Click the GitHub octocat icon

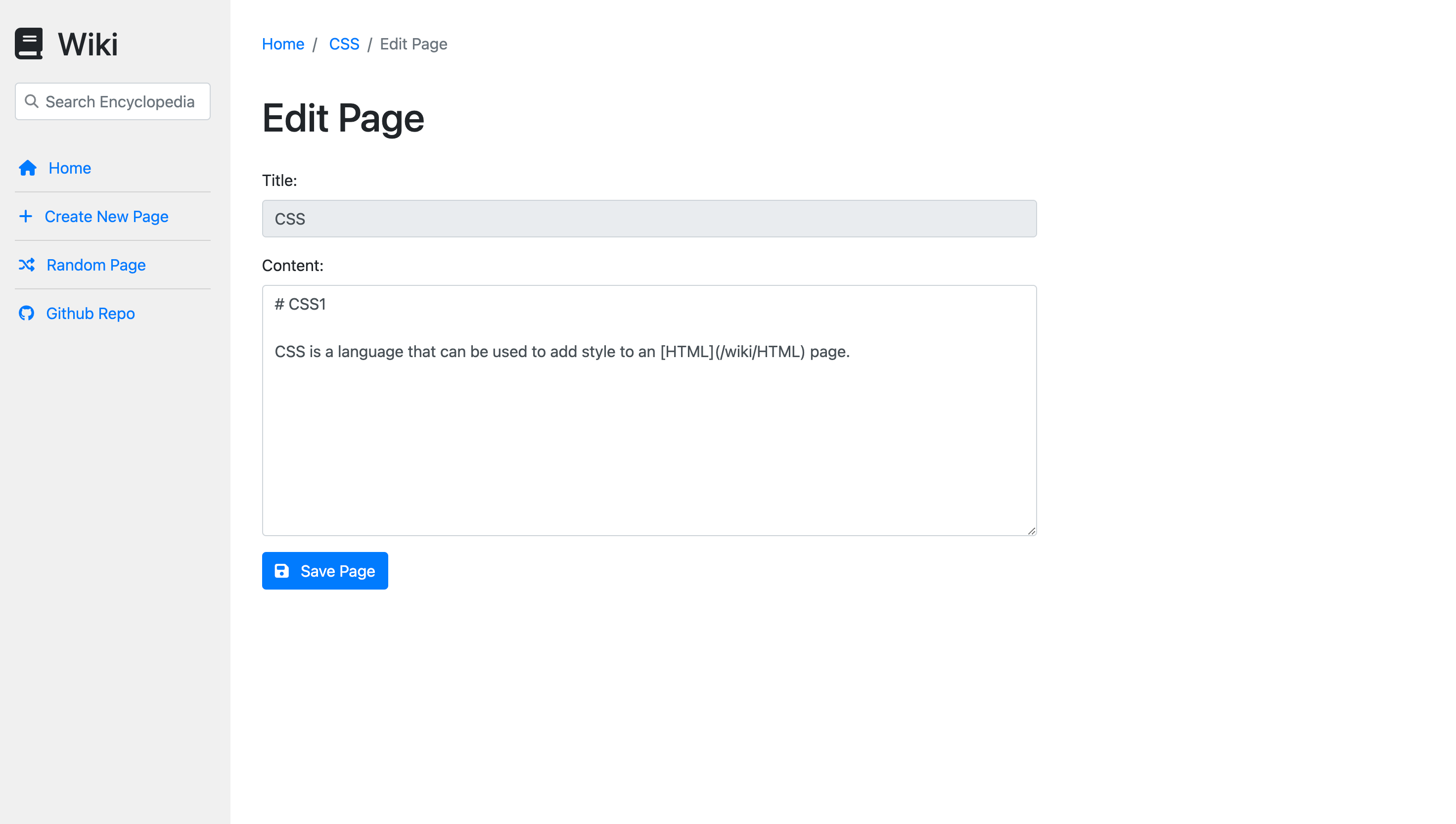coord(27,313)
